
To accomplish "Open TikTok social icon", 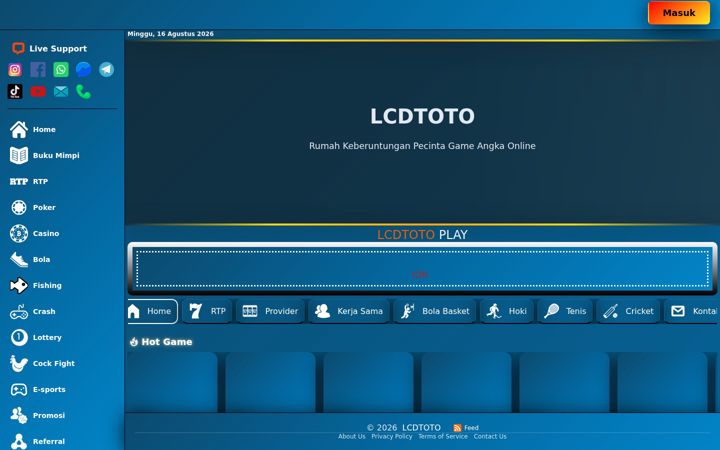I will [15, 91].
